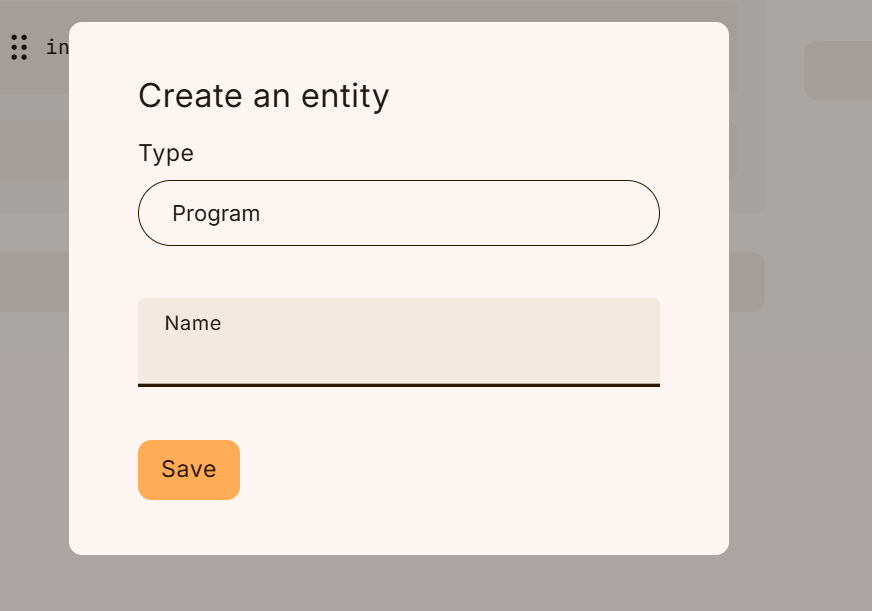Click the six-dot drag handle icon
The width and height of the screenshot is (872, 611).
[x=19, y=47]
